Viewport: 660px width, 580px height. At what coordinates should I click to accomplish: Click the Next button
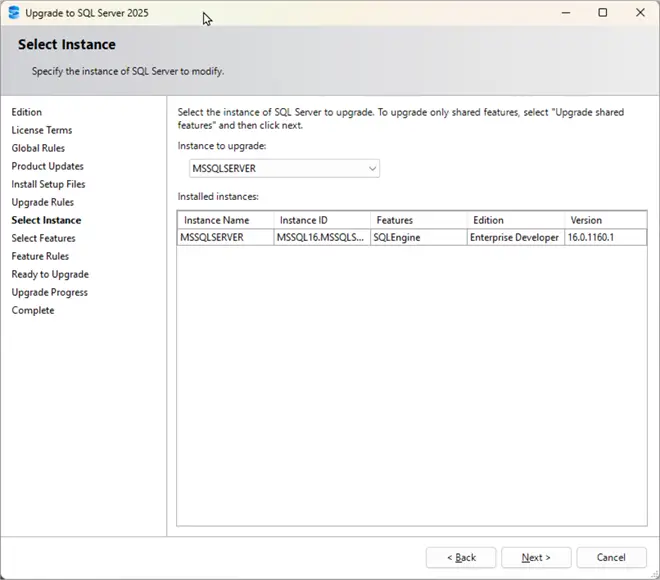[x=536, y=557]
